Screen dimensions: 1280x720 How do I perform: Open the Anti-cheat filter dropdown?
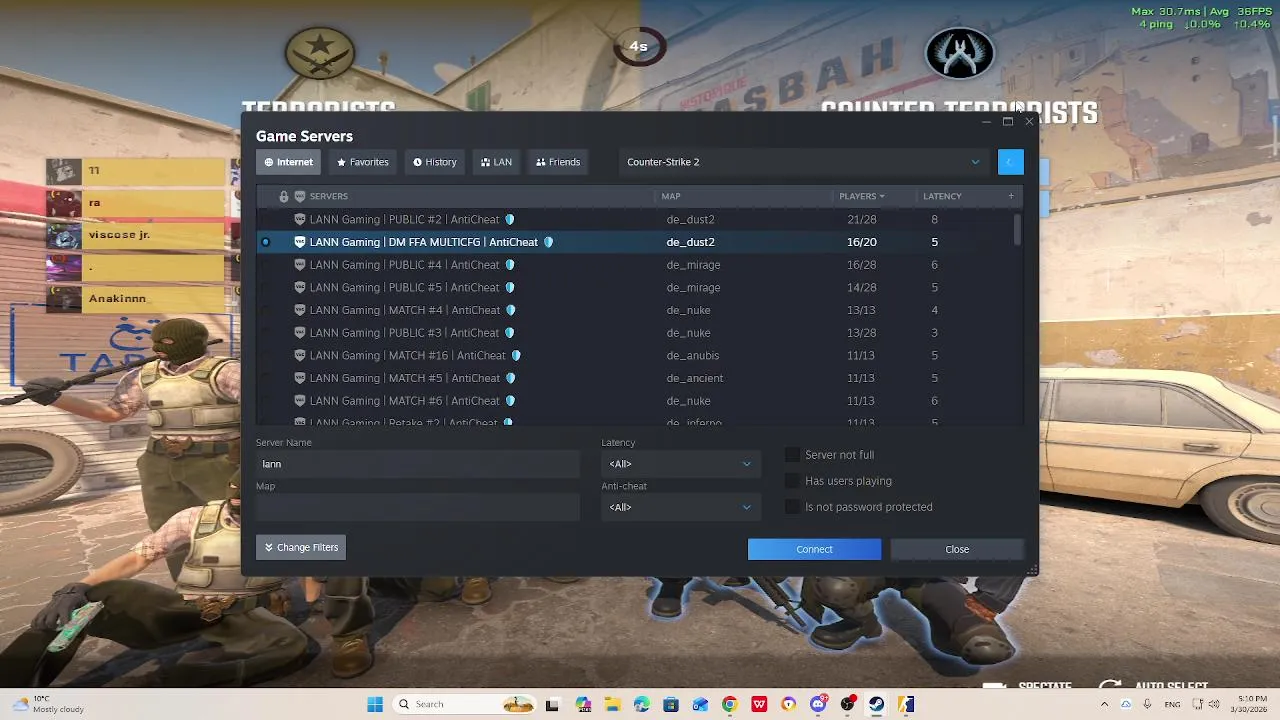(680, 507)
